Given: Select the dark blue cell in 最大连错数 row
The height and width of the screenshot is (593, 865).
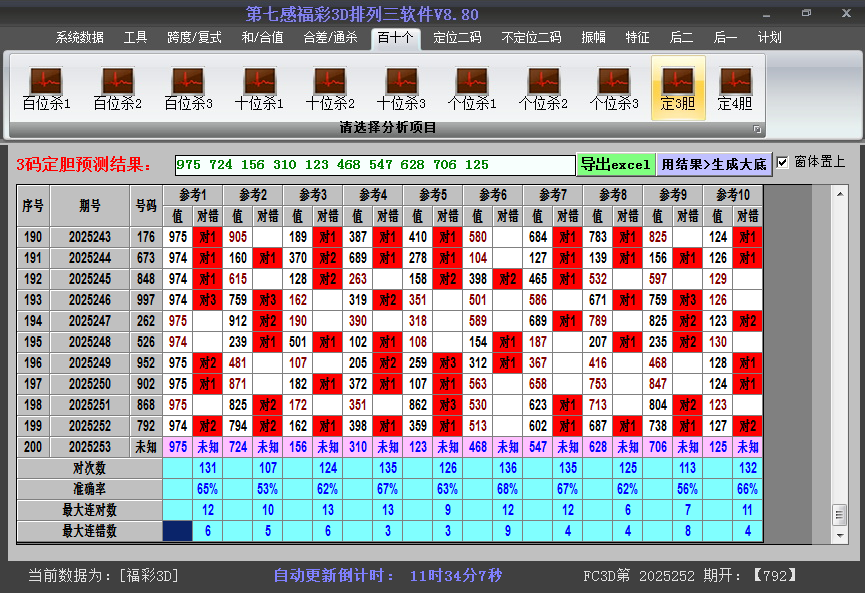Looking at the screenshot, I should 178,531.
